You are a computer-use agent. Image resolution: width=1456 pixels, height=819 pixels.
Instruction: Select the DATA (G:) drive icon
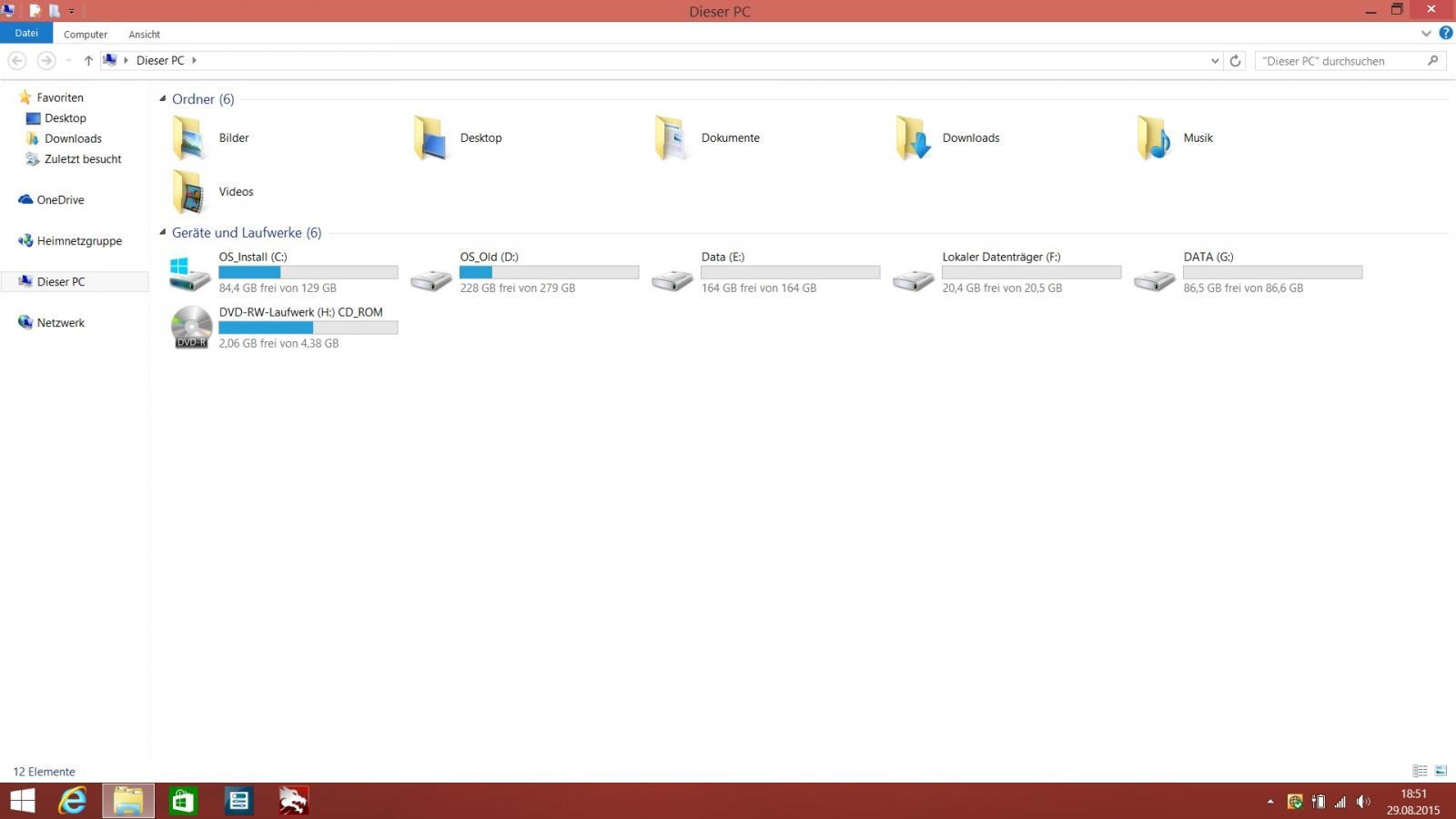(1154, 280)
